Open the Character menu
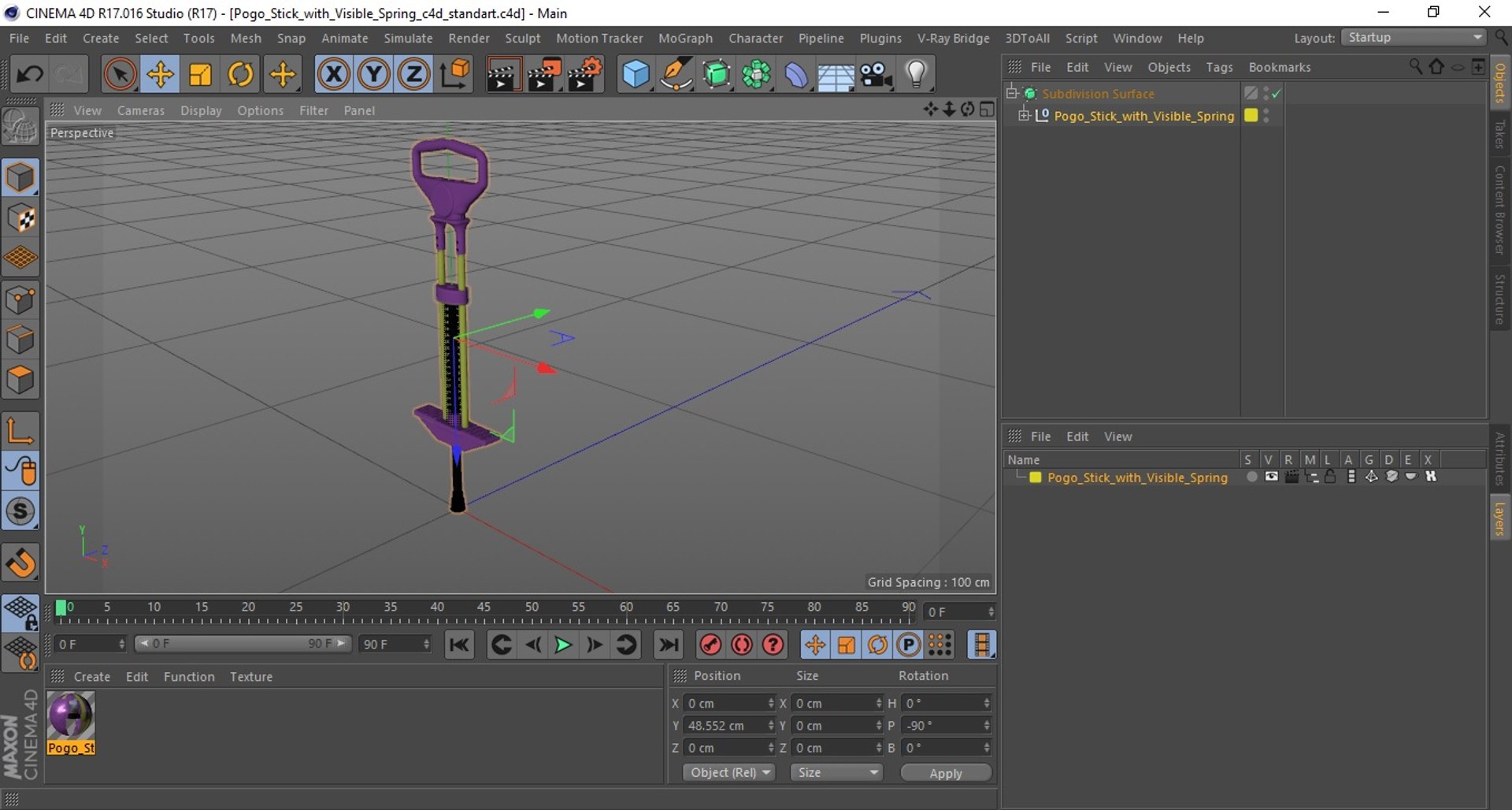 pyautogui.click(x=755, y=38)
